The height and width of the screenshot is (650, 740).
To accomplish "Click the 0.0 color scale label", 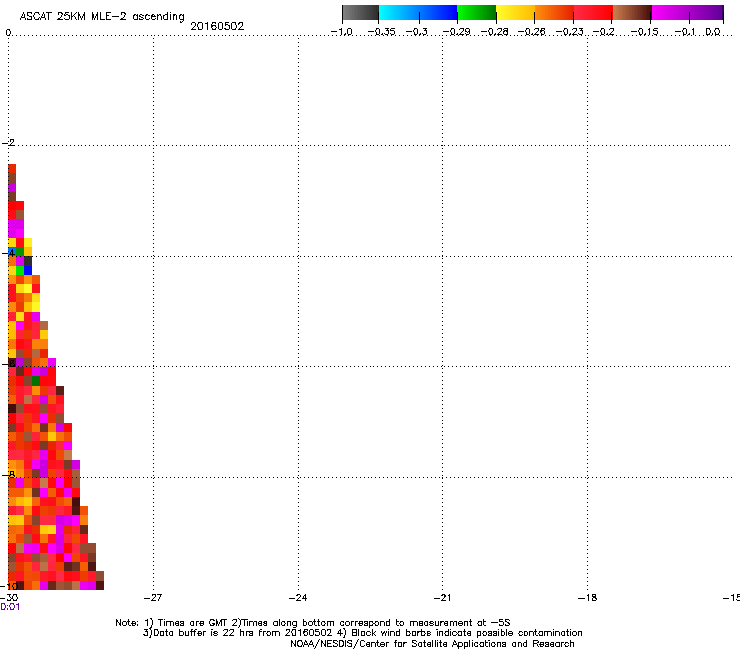I will pos(713,32).
